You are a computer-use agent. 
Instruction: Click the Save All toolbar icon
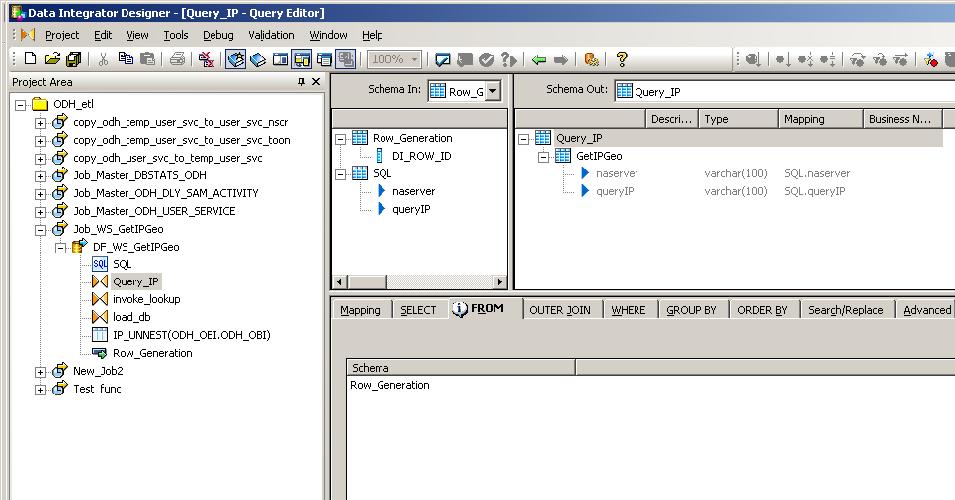(x=74, y=59)
